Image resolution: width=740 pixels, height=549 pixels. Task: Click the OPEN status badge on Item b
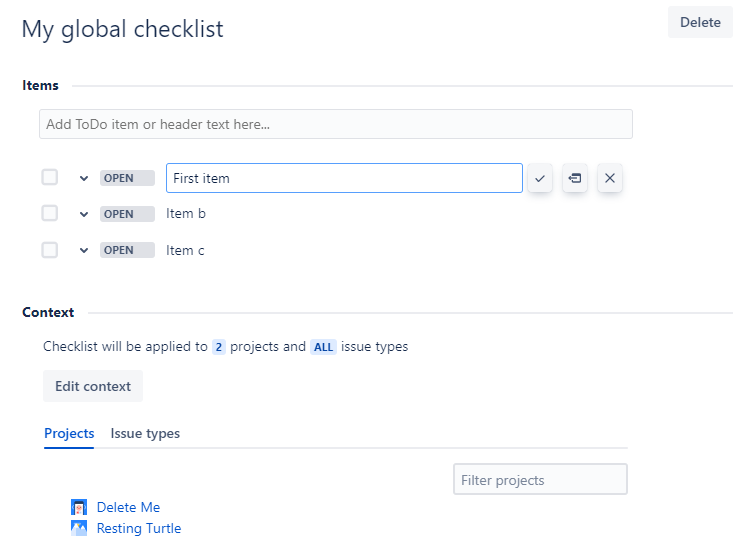click(x=127, y=214)
